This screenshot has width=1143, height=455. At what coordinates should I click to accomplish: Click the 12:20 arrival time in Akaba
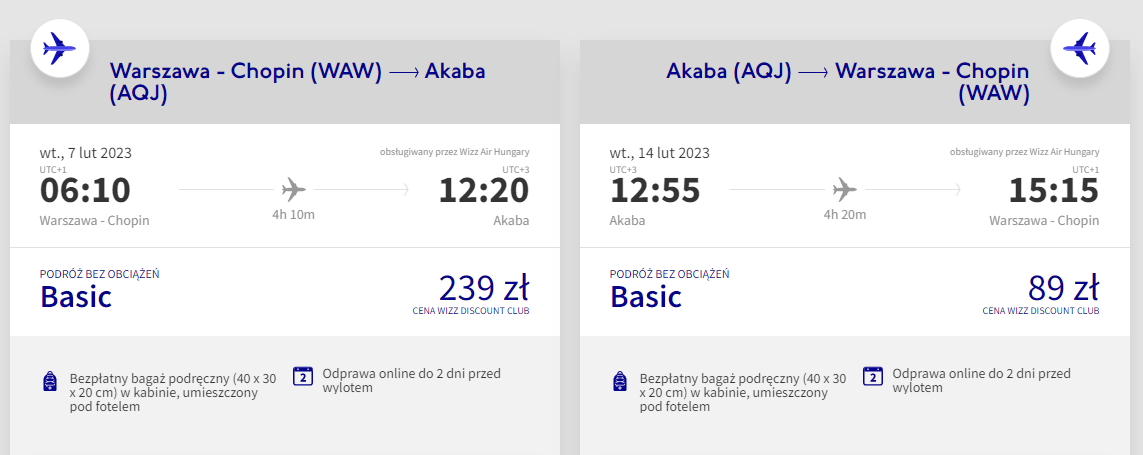[x=484, y=191]
